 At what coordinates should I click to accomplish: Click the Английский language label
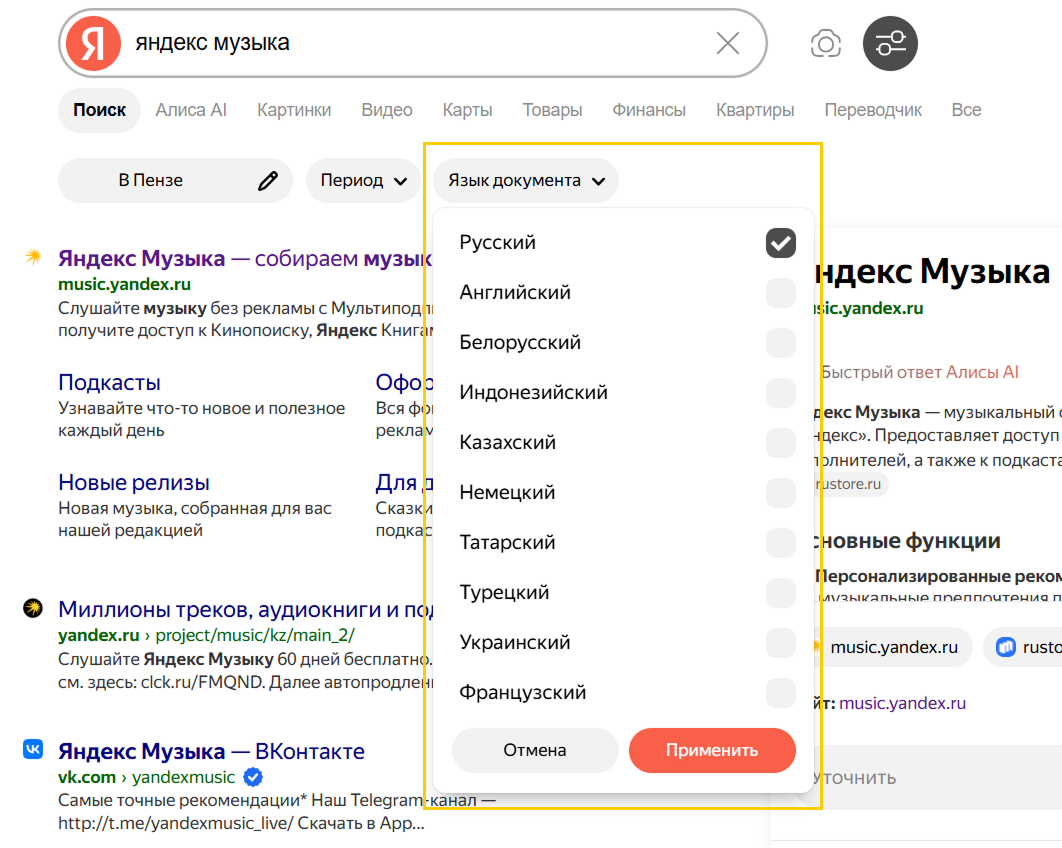515,293
